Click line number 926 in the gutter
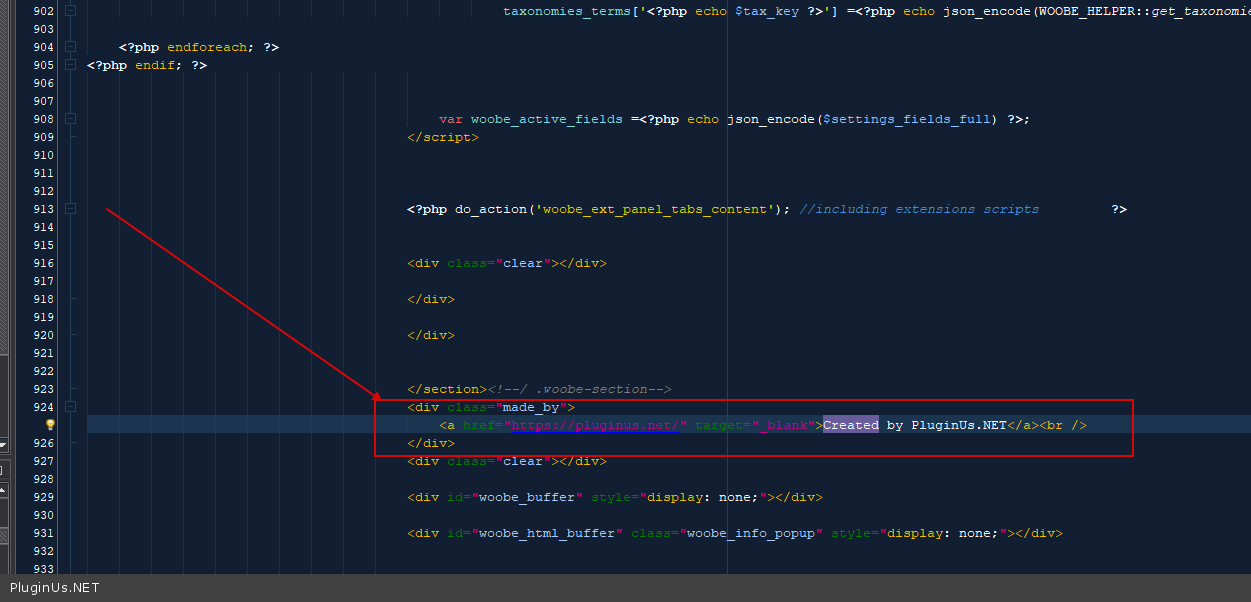Screen dimensions: 1251x602 click(x=42, y=443)
